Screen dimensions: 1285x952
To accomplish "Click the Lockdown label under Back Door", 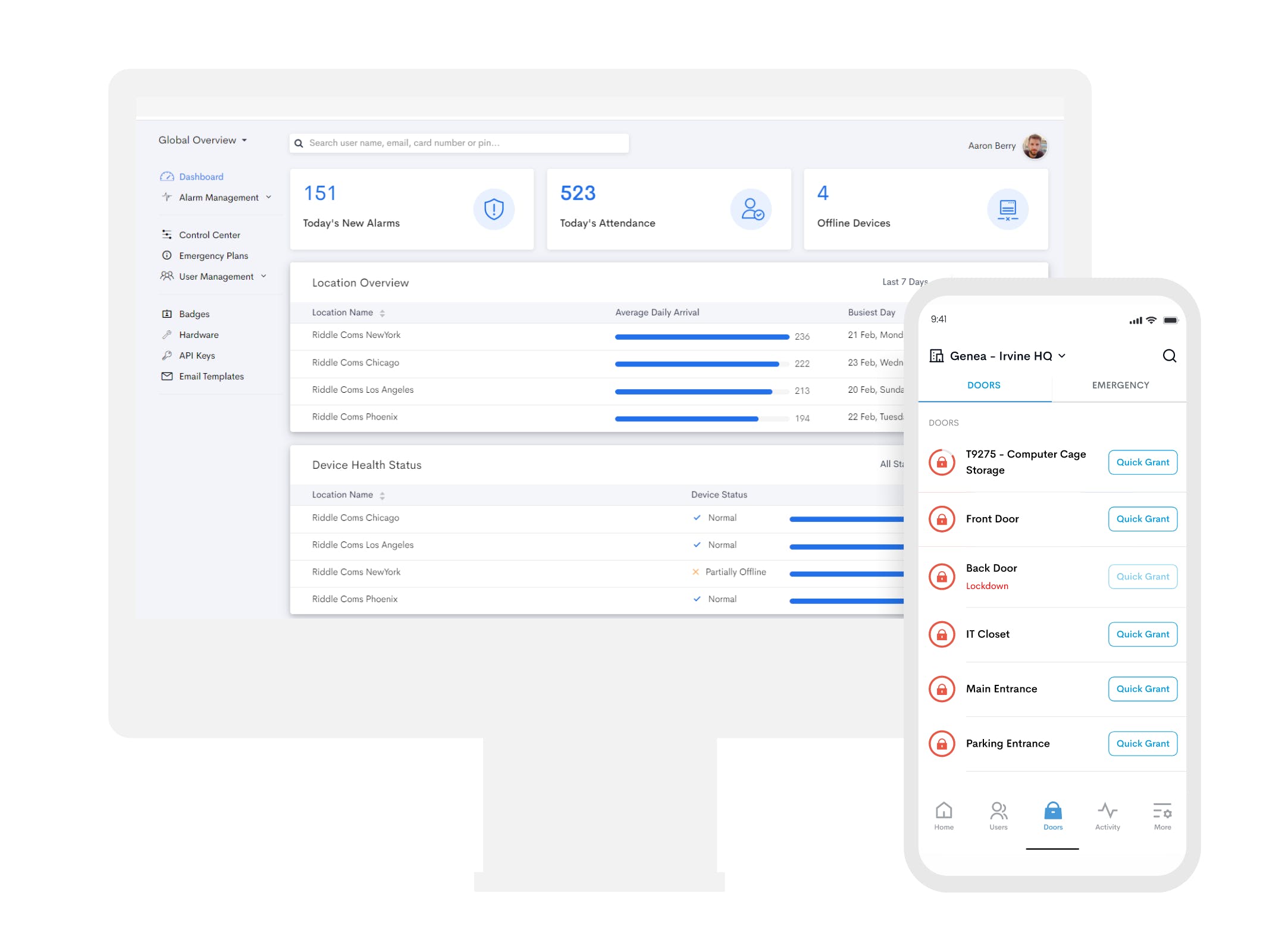I will click(x=987, y=586).
